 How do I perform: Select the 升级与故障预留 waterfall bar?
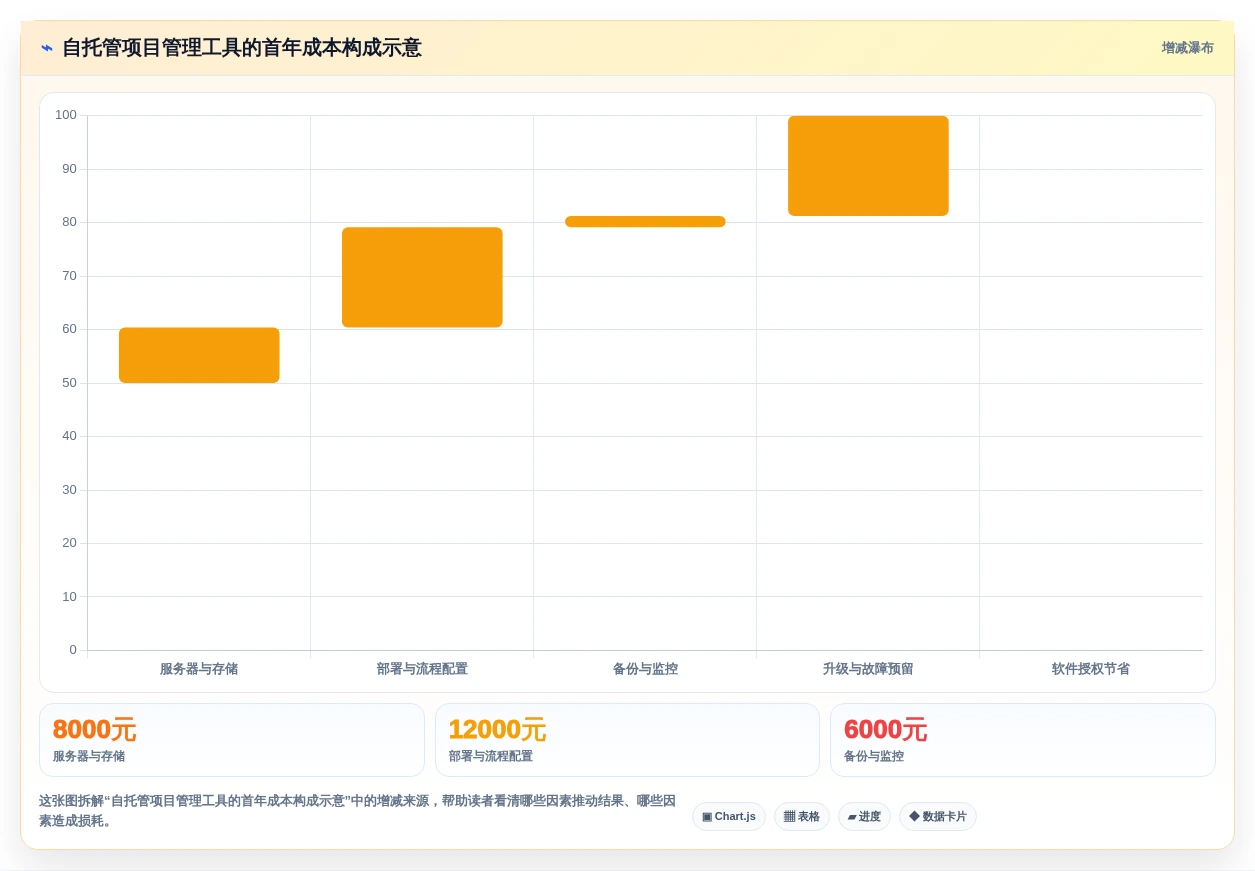pos(868,166)
